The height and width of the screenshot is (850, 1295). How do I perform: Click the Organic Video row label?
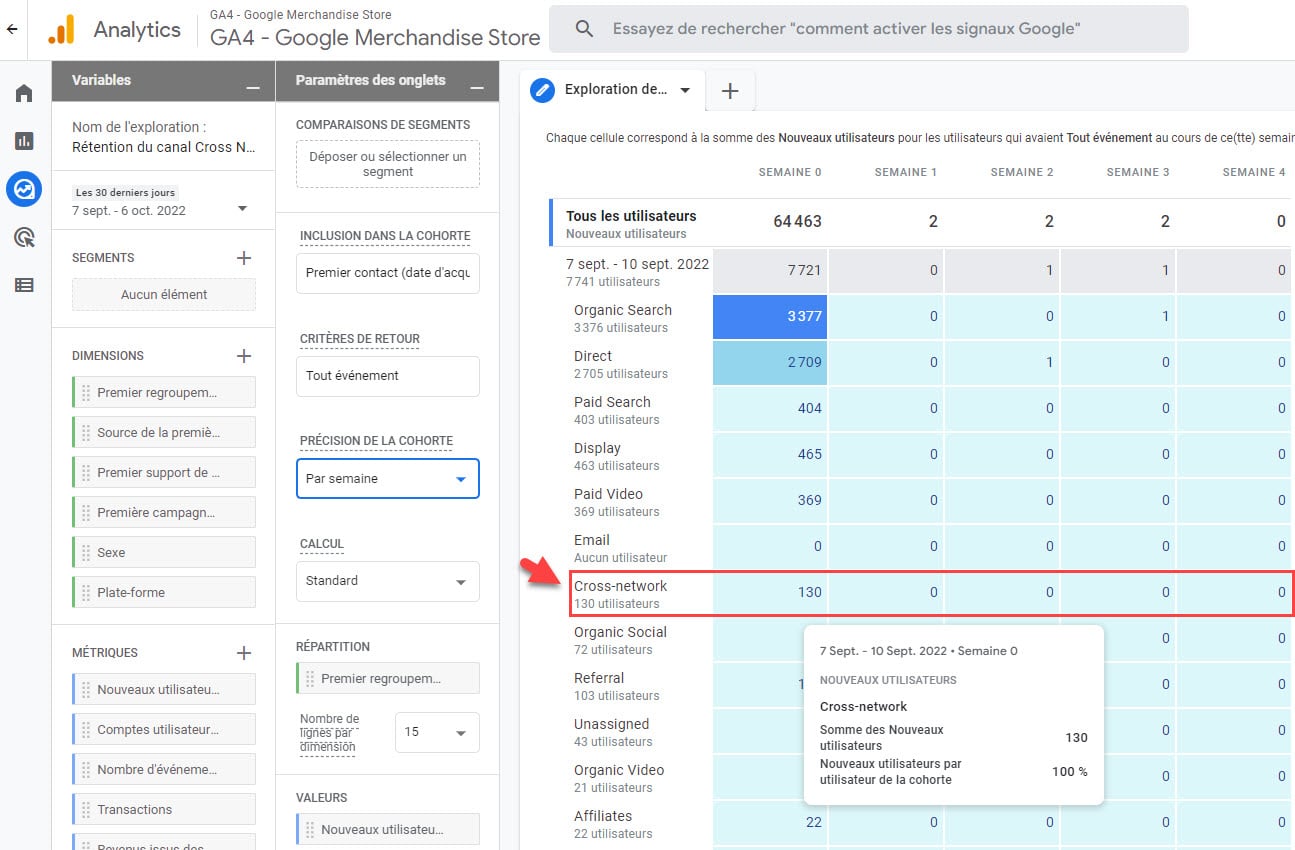[619, 770]
